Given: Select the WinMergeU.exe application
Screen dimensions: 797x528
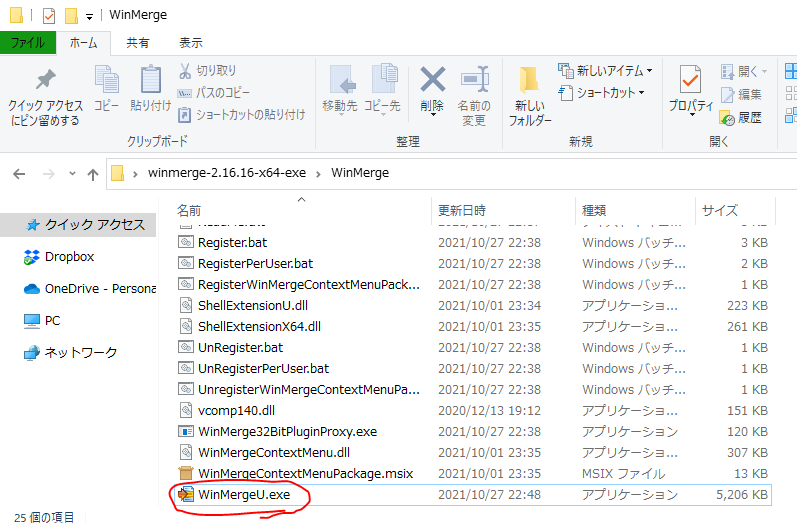Looking at the screenshot, I should (x=244, y=495).
